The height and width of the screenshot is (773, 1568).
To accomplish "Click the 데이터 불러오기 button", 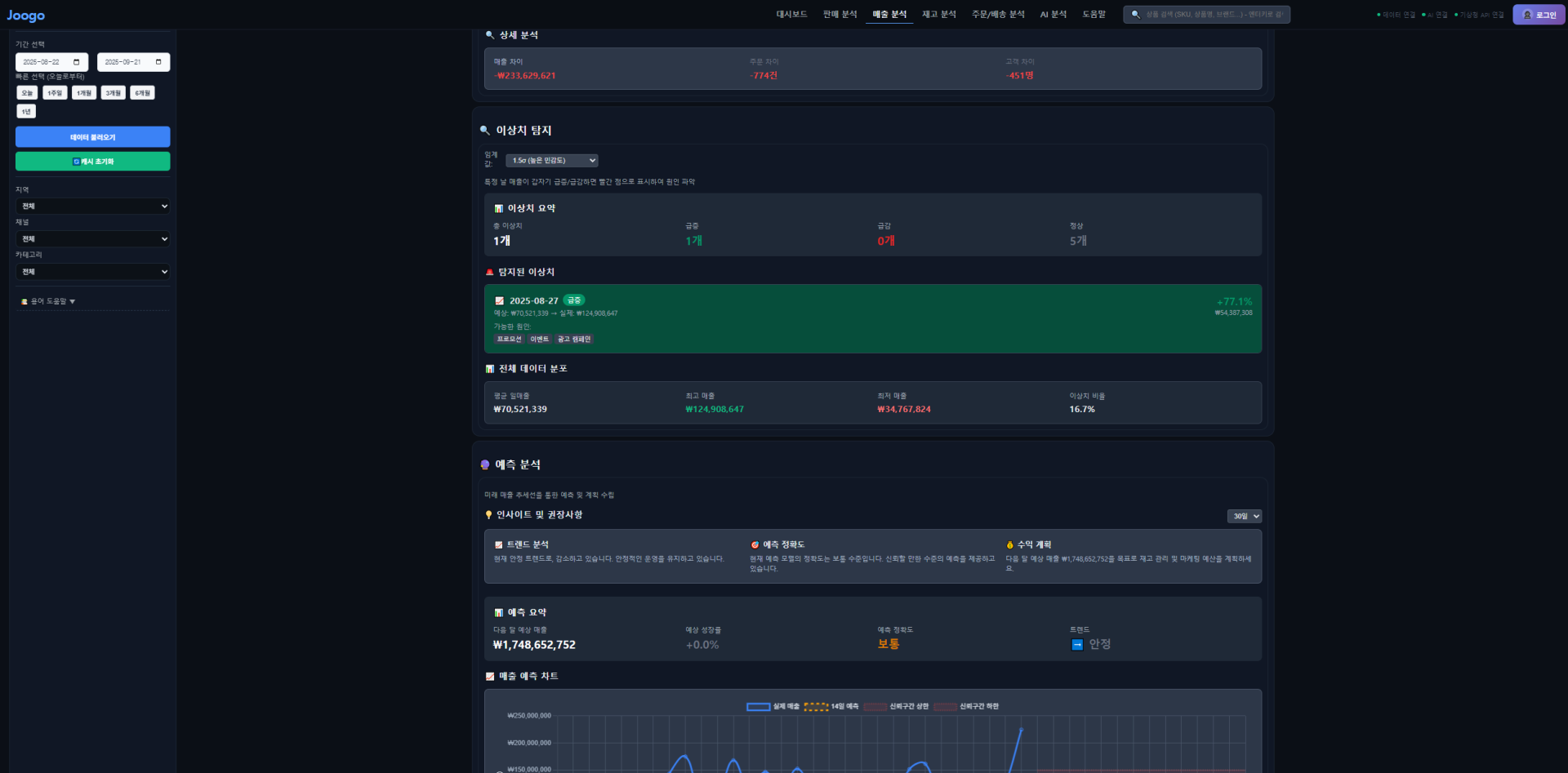I will point(93,137).
